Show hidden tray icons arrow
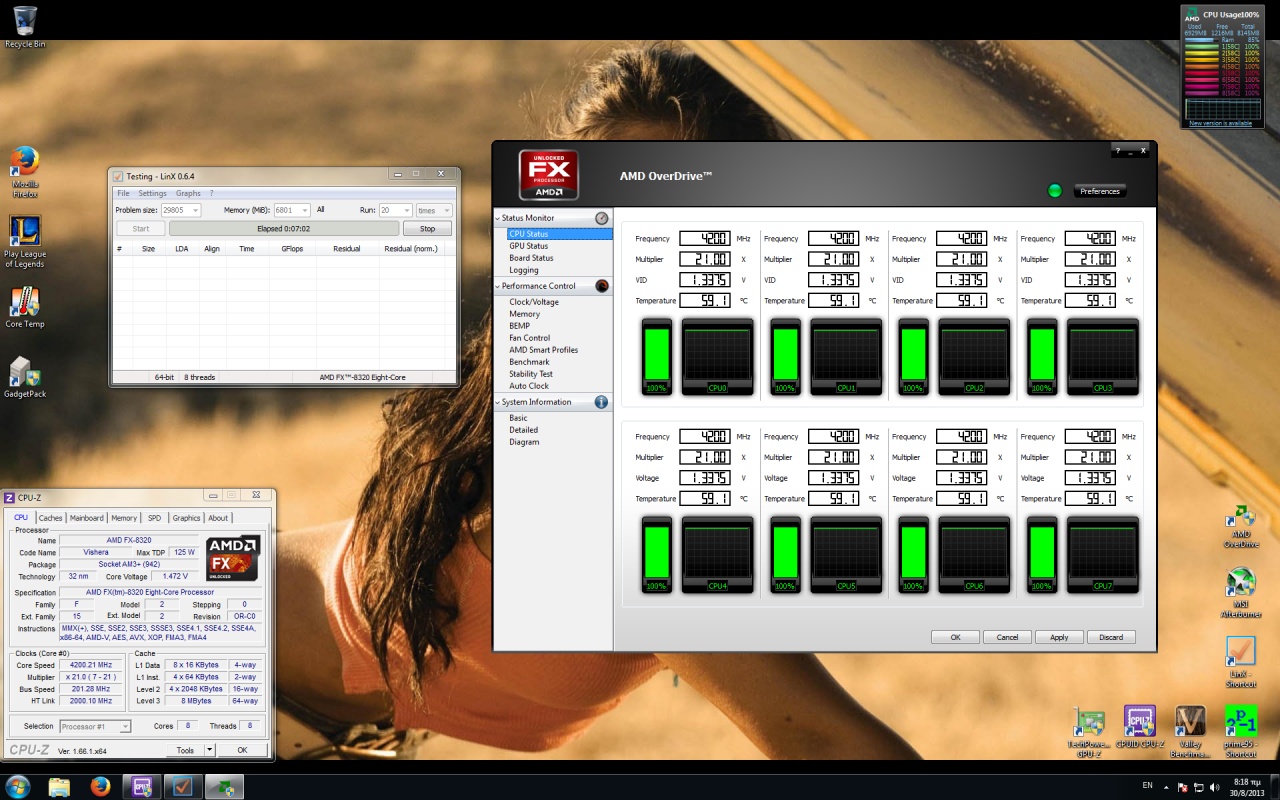 point(1168,786)
